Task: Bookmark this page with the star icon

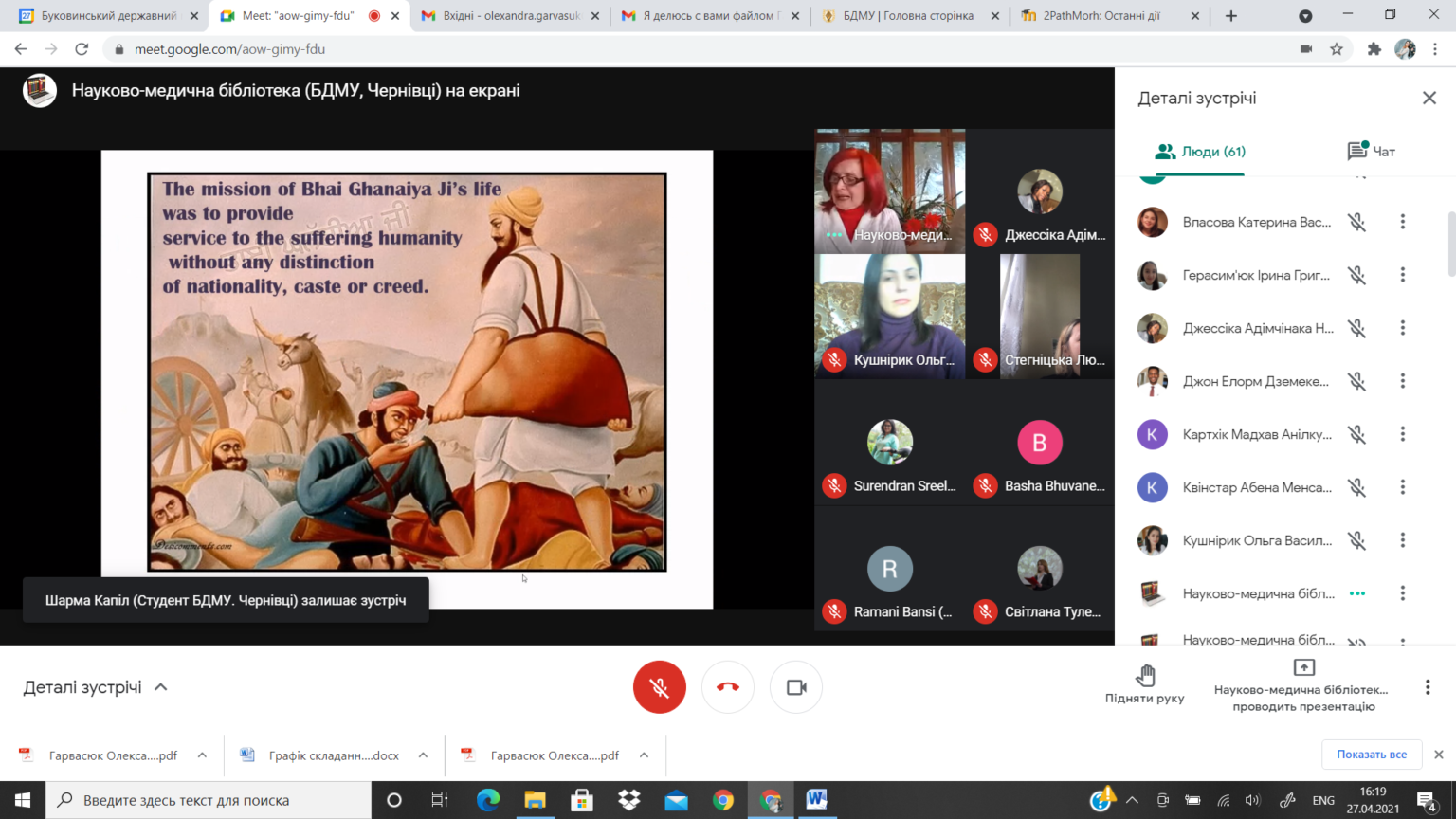Action: (x=1337, y=49)
